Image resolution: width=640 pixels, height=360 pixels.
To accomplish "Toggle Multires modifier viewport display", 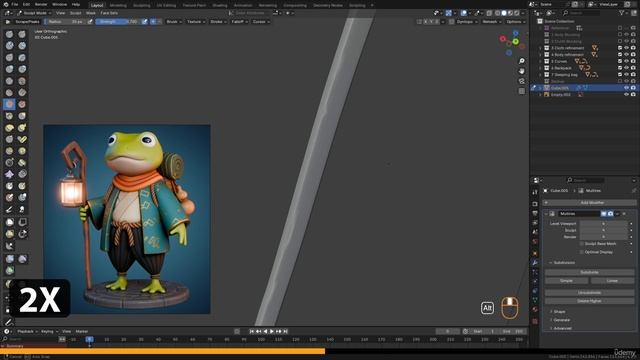I will (x=604, y=213).
